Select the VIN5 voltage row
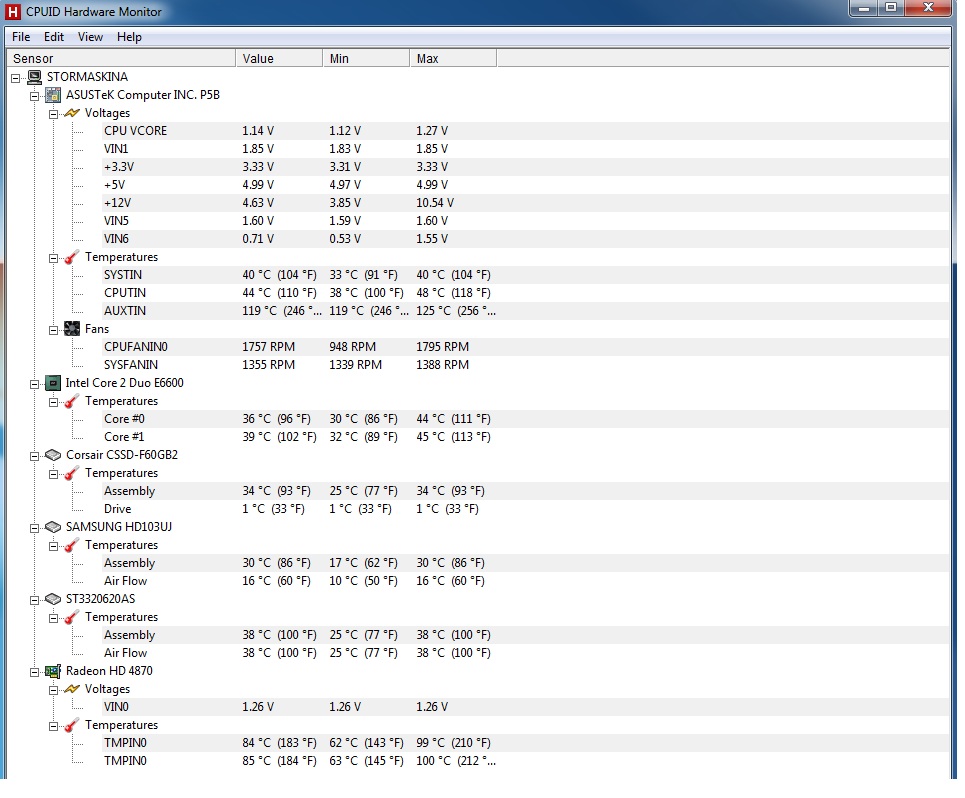The image size is (965, 798). [x=526, y=221]
